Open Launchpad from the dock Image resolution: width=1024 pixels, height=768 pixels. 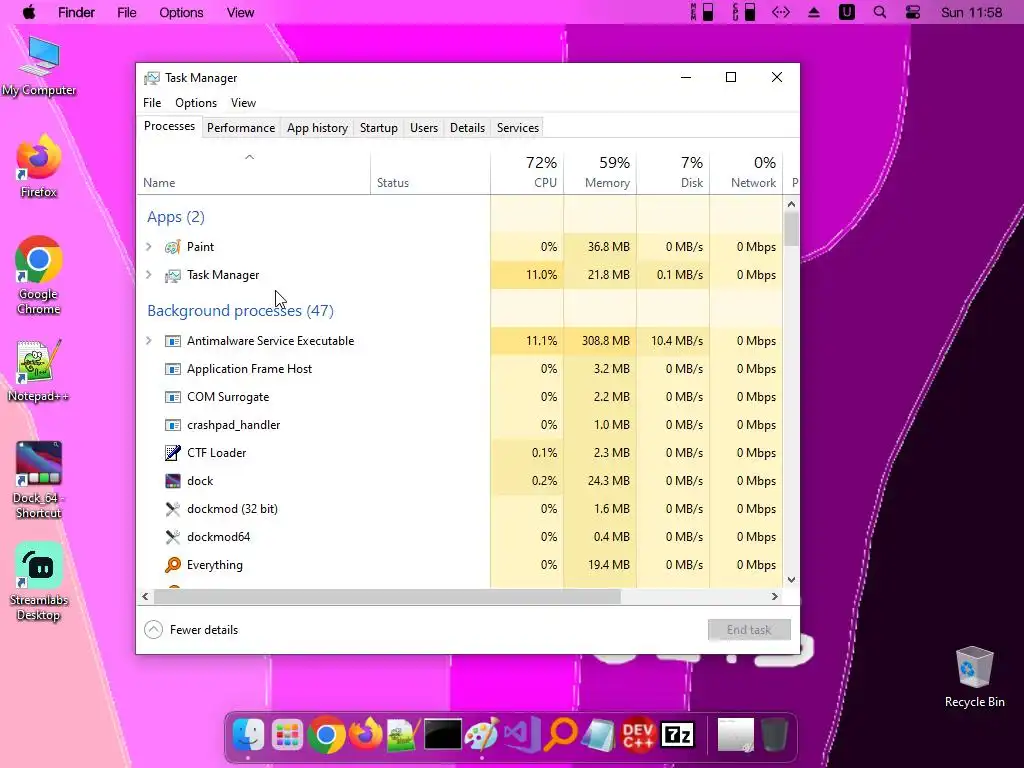[287, 735]
